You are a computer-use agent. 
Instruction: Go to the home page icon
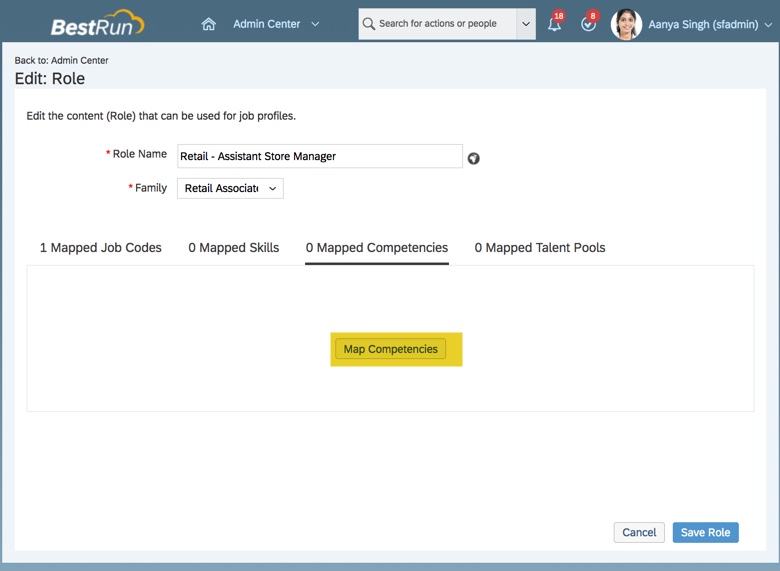pos(208,24)
